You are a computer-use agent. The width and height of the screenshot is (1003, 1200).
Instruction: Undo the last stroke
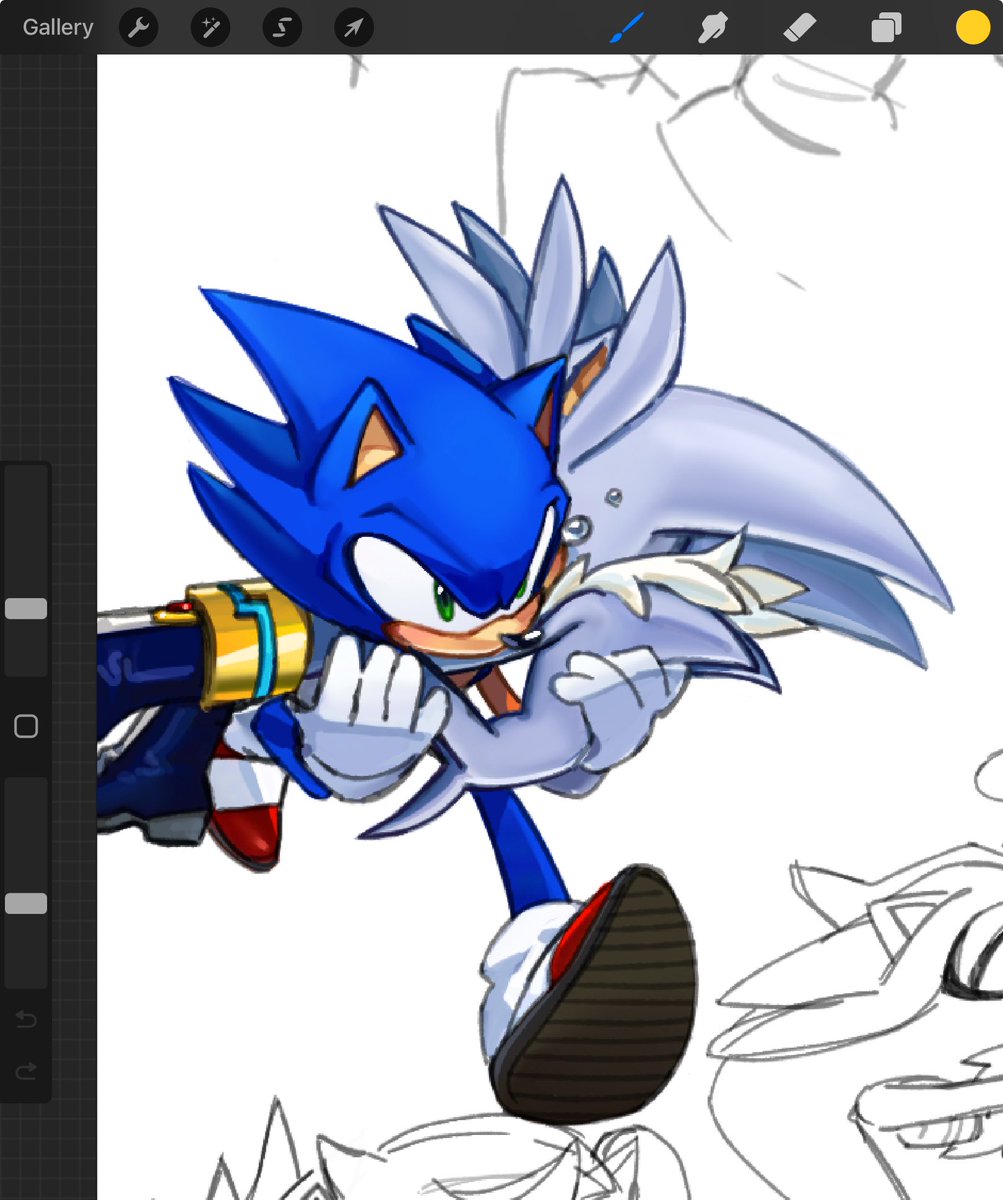[26, 1020]
